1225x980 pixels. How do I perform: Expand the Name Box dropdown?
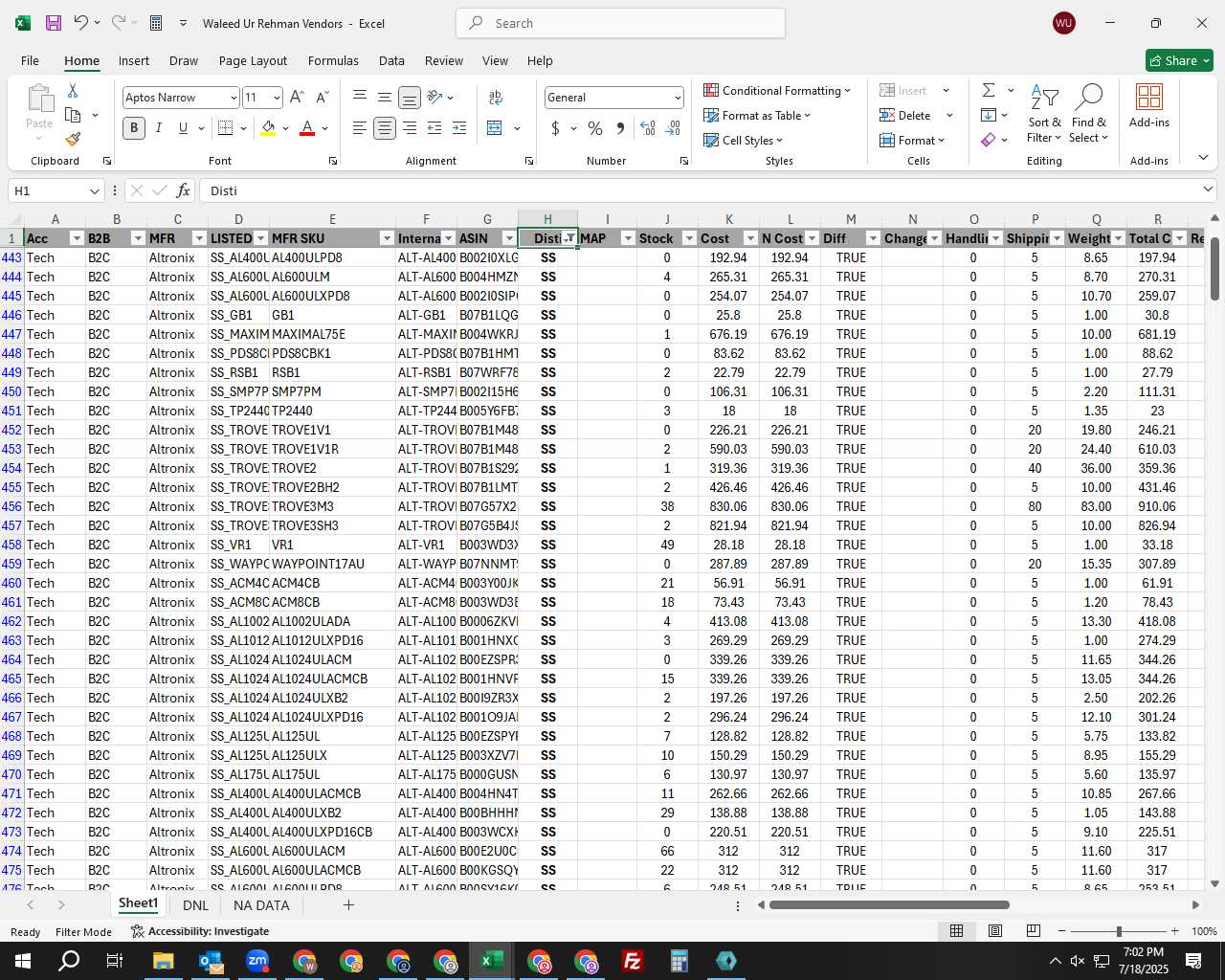(94, 190)
